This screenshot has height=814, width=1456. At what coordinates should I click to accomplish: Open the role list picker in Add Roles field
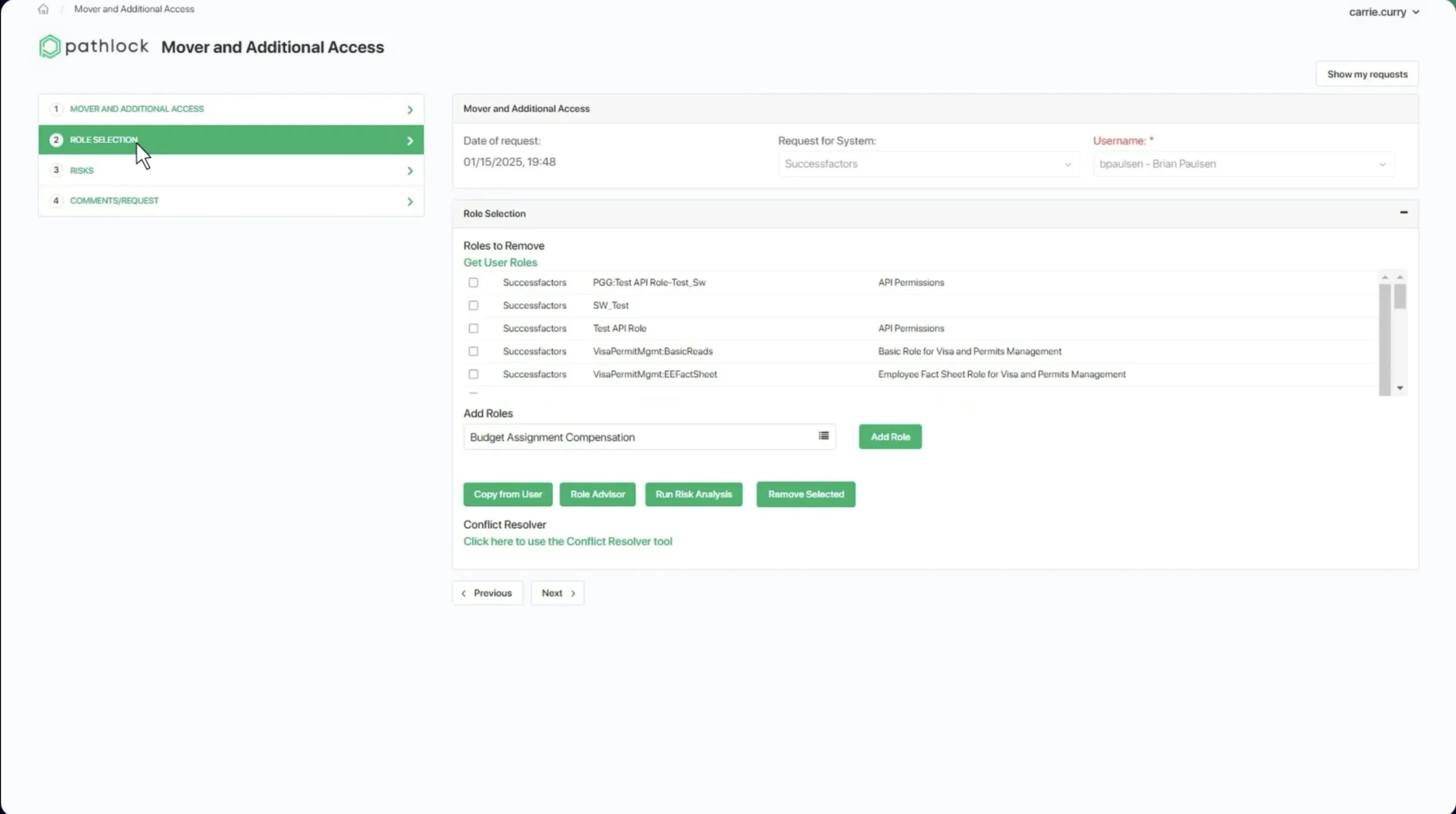point(822,437)
